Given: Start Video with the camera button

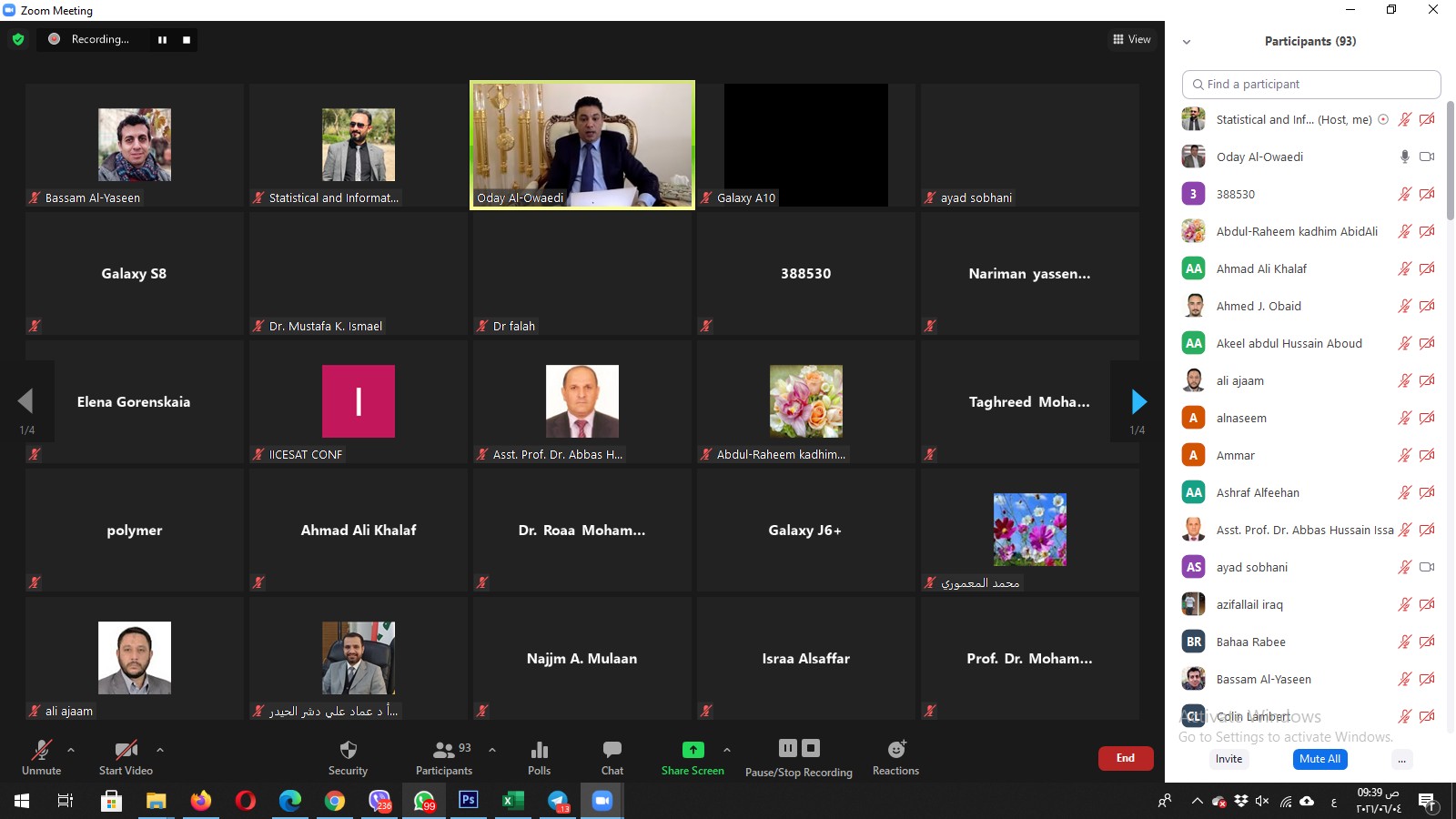Looking at the screenshot, I should tap(126, 750).
